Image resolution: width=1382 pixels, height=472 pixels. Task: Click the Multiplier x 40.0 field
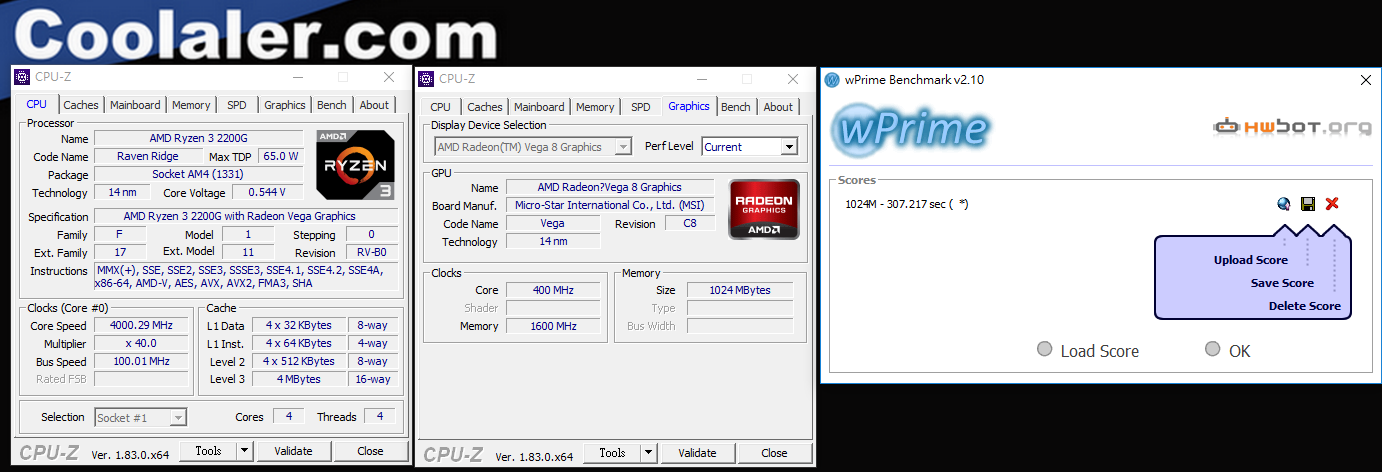pos(141,344)
